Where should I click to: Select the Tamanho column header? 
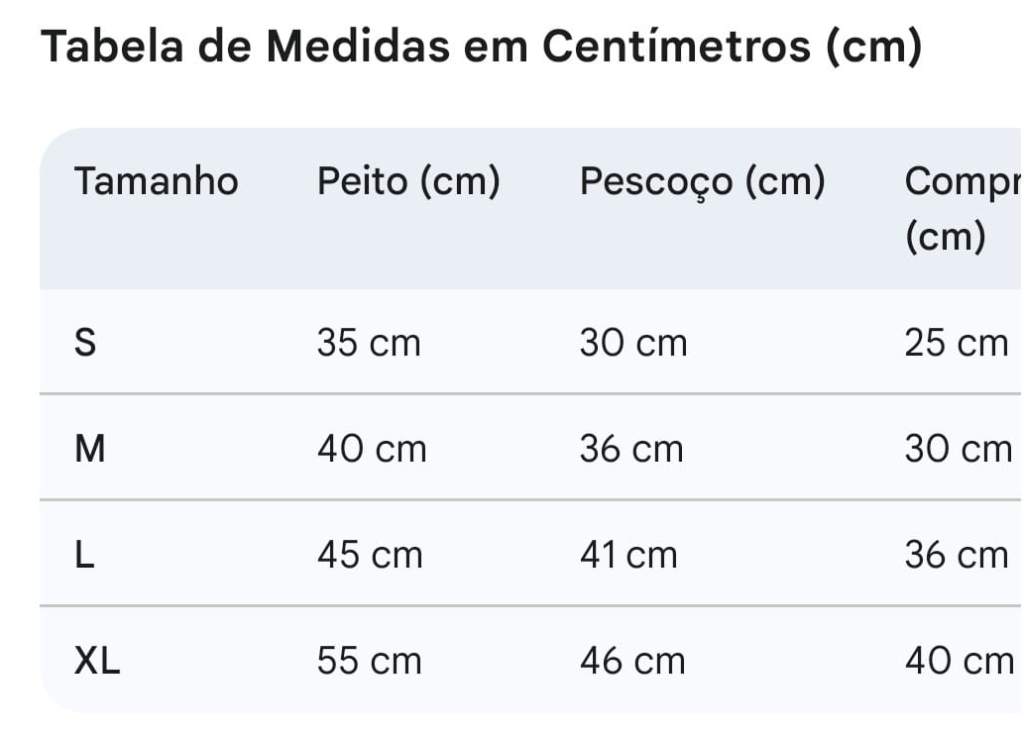point(156,182)
